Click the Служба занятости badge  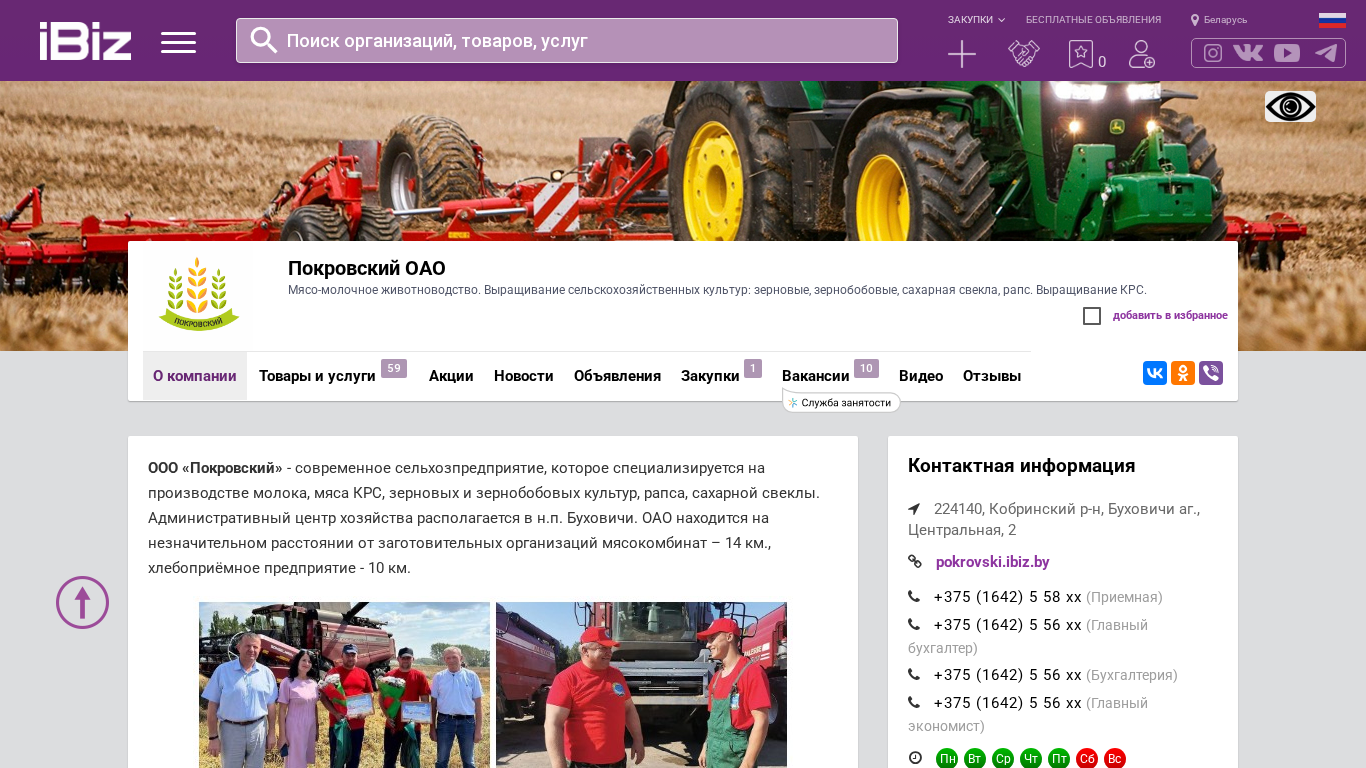point(841,402)
